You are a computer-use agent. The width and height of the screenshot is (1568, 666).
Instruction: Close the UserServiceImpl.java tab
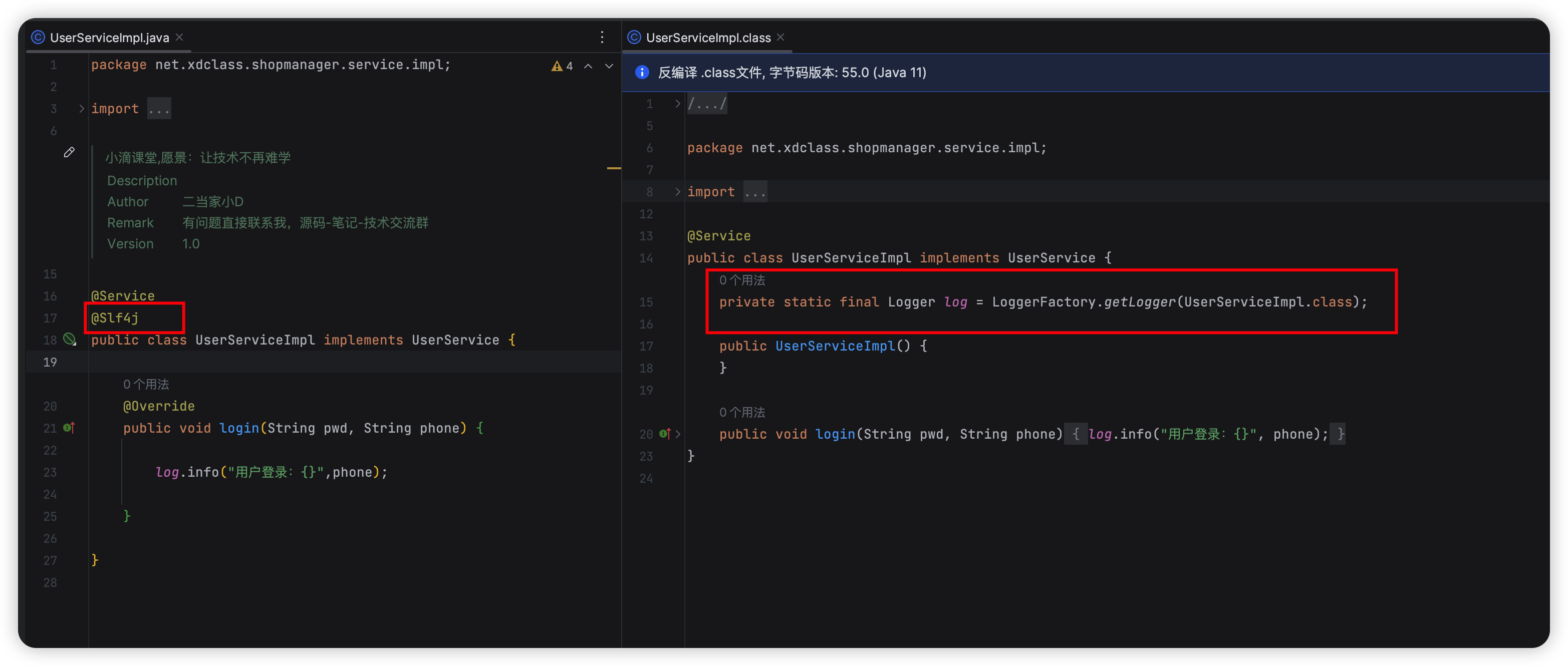179,37
